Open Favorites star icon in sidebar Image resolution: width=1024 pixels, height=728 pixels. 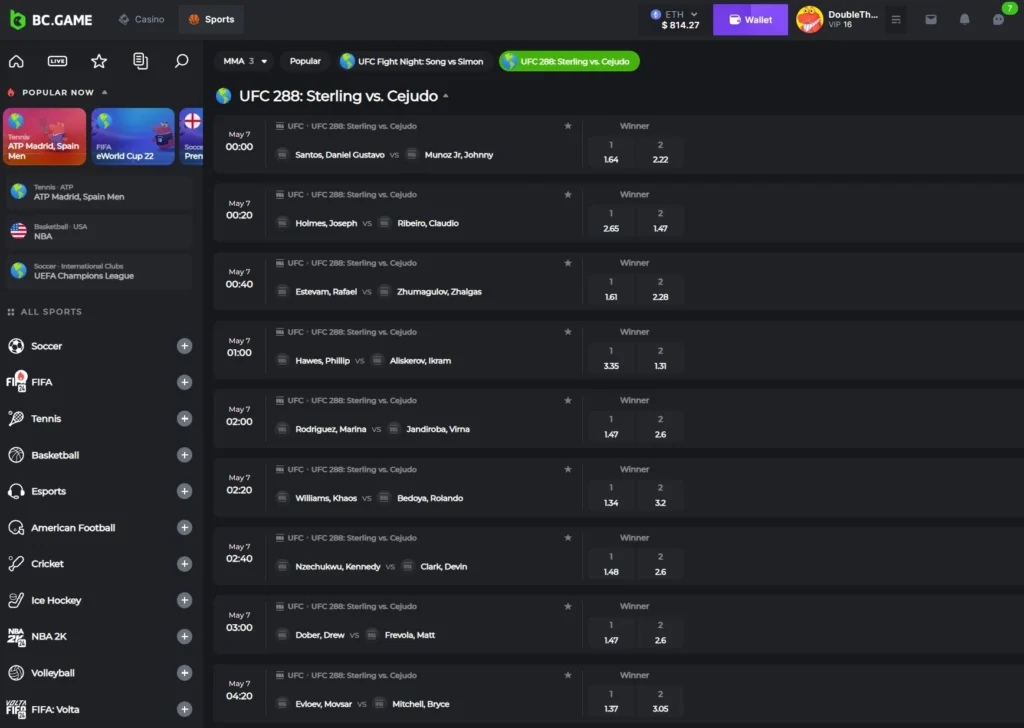pyautogui.click(x=99, y=61)
